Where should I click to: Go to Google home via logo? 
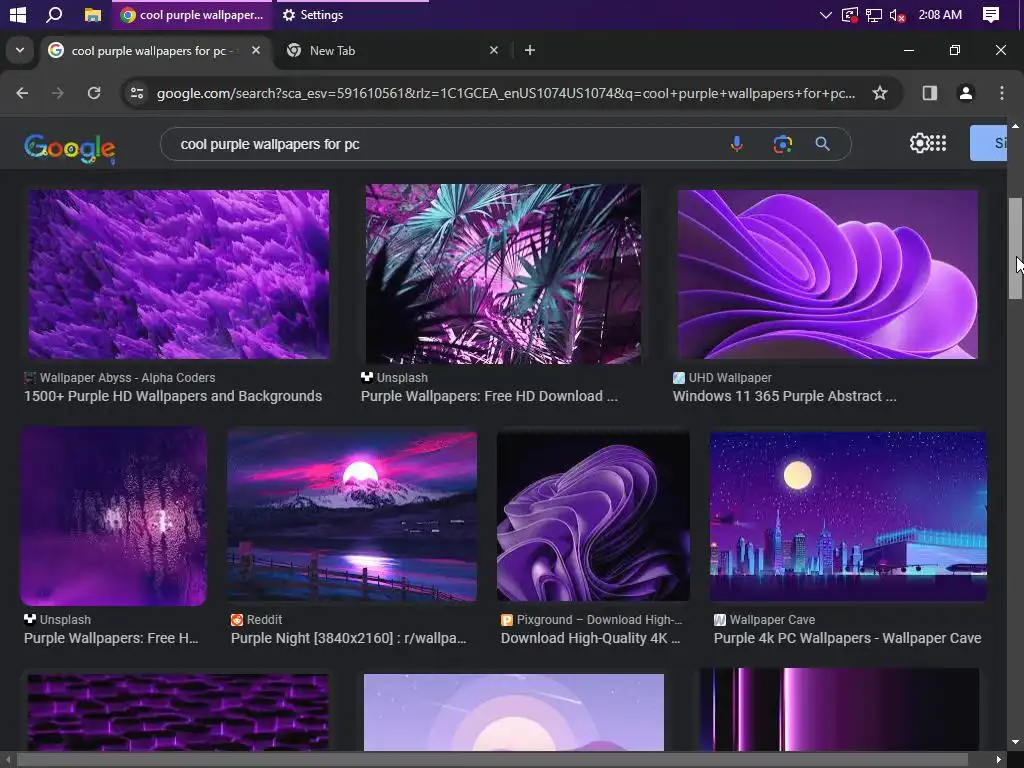pyautogui.click(x=70, y=148)
